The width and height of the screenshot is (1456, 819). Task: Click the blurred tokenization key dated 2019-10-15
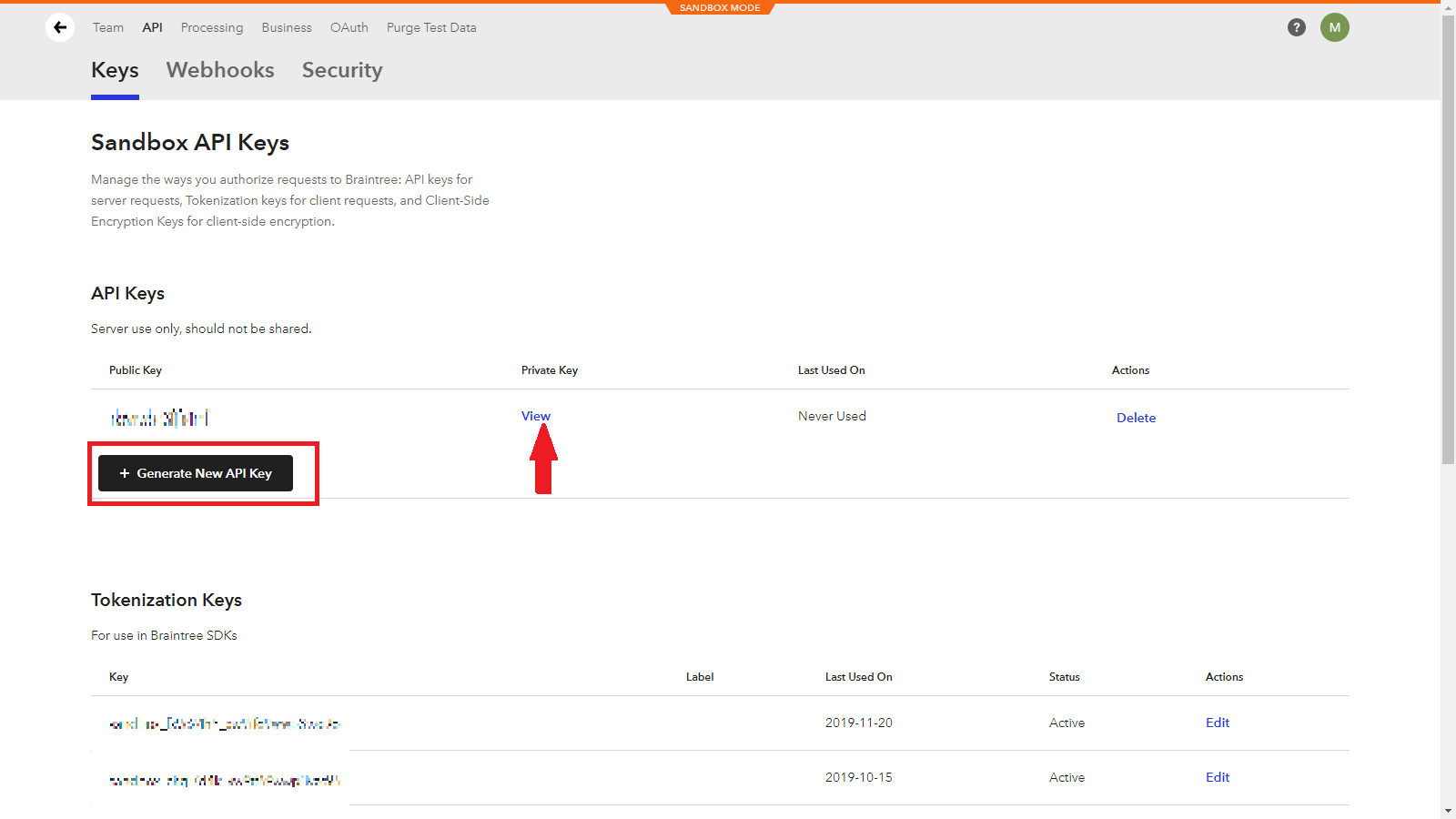coord(224,780)
